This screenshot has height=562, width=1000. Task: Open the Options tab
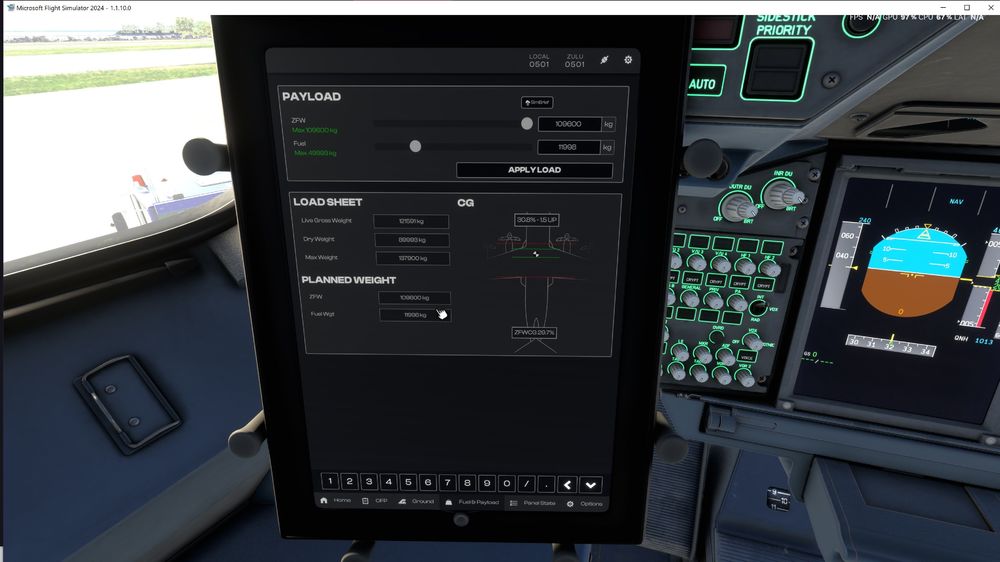click(585, 503)
